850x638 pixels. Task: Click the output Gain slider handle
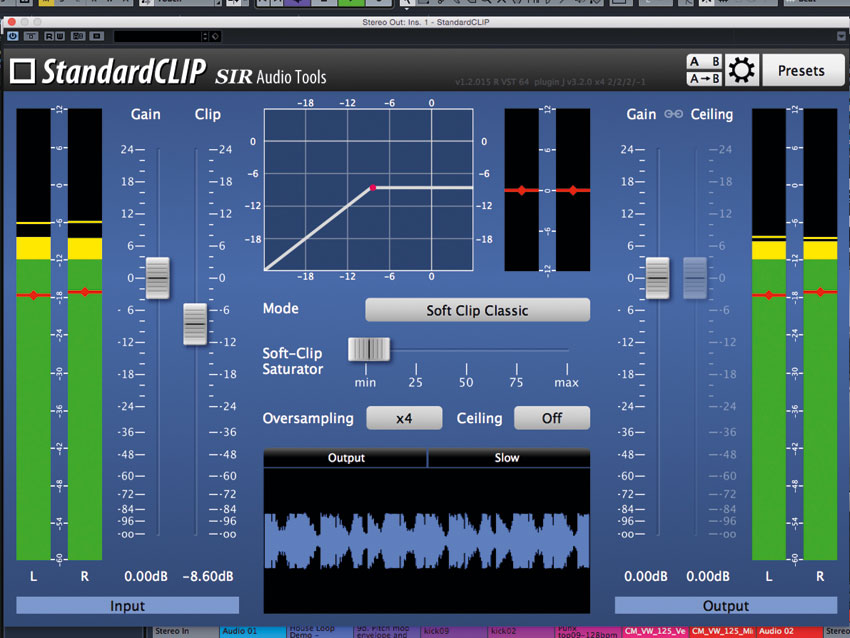tap(658, 278)
